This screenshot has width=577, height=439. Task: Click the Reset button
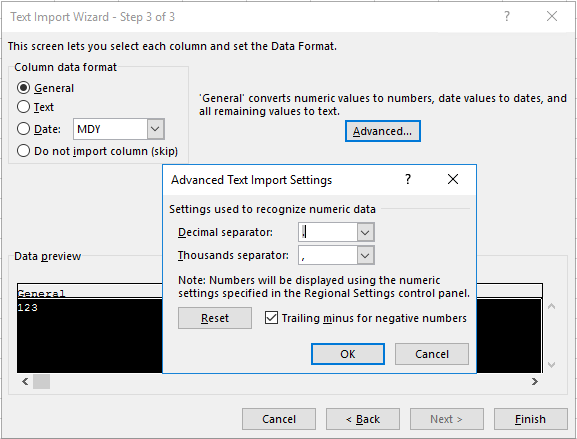[x=215, y=318]
